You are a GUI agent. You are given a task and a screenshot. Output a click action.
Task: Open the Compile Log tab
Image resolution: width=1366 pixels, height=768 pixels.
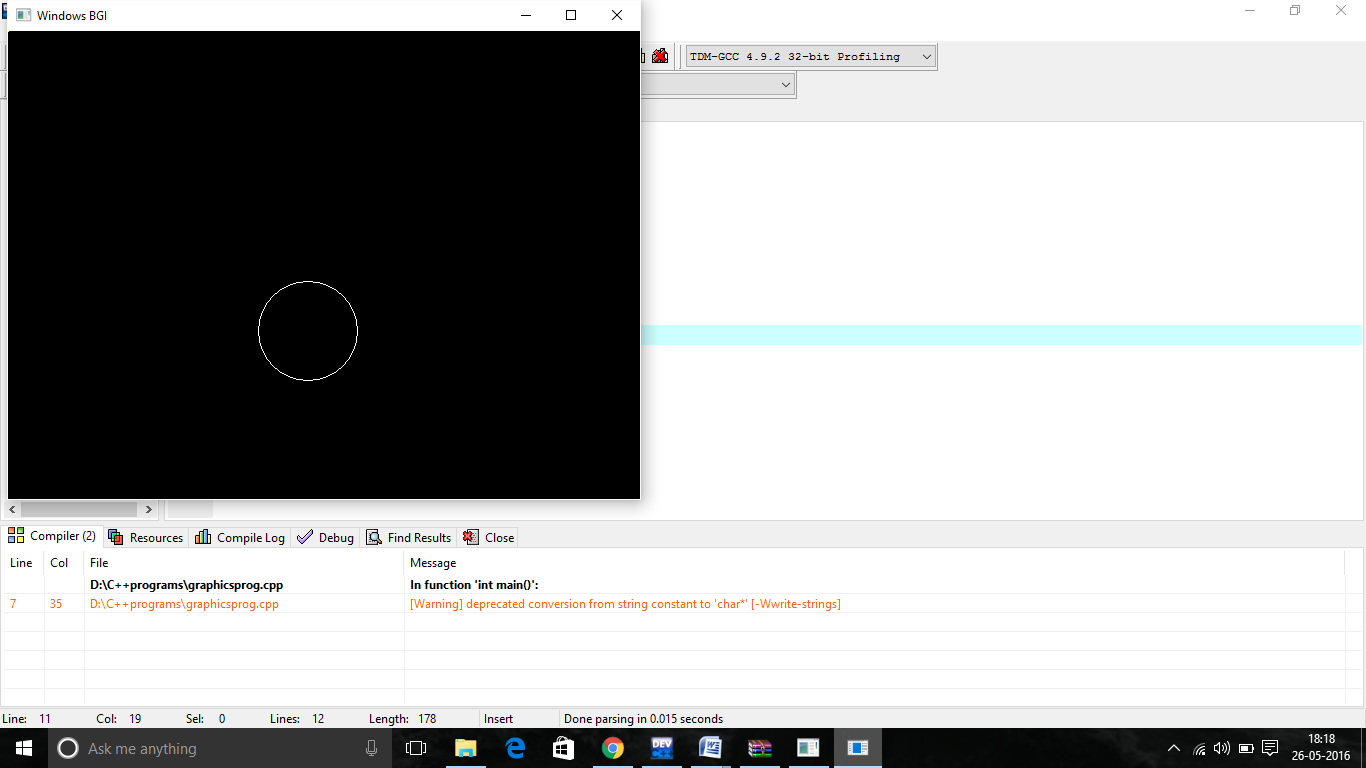(240, 537)
